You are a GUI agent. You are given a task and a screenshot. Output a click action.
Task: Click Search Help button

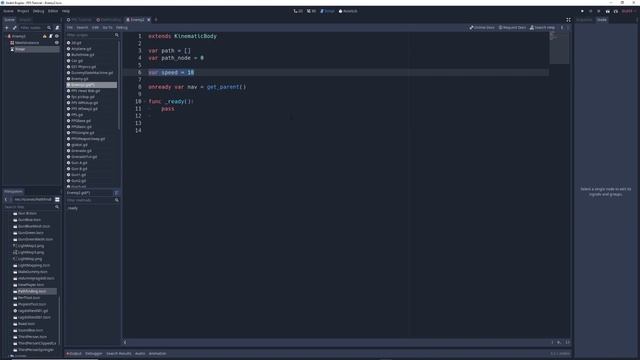(x=542, y=28)
